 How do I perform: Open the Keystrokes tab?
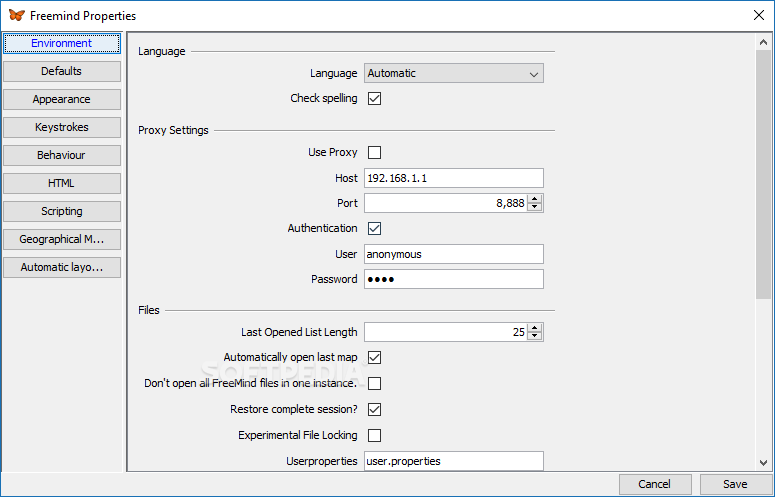(62, 127)
